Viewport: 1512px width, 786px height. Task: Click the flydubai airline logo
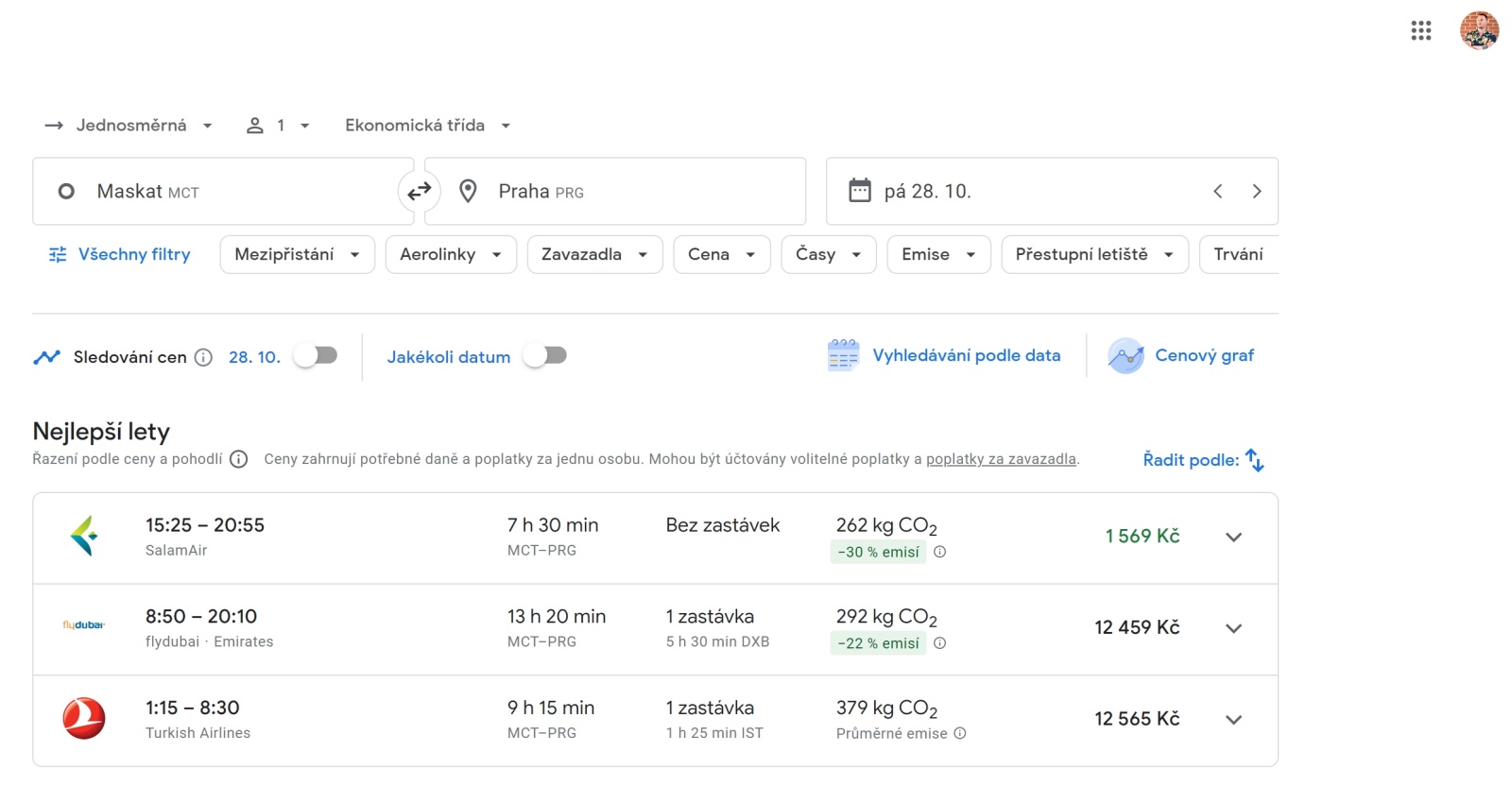point(84,625)
